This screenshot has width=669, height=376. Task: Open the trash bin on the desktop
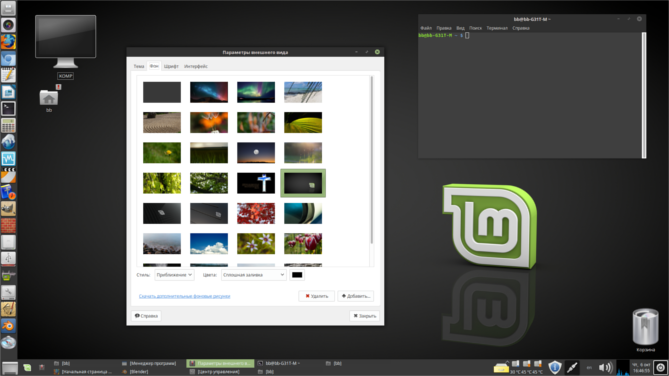[645, 327]
